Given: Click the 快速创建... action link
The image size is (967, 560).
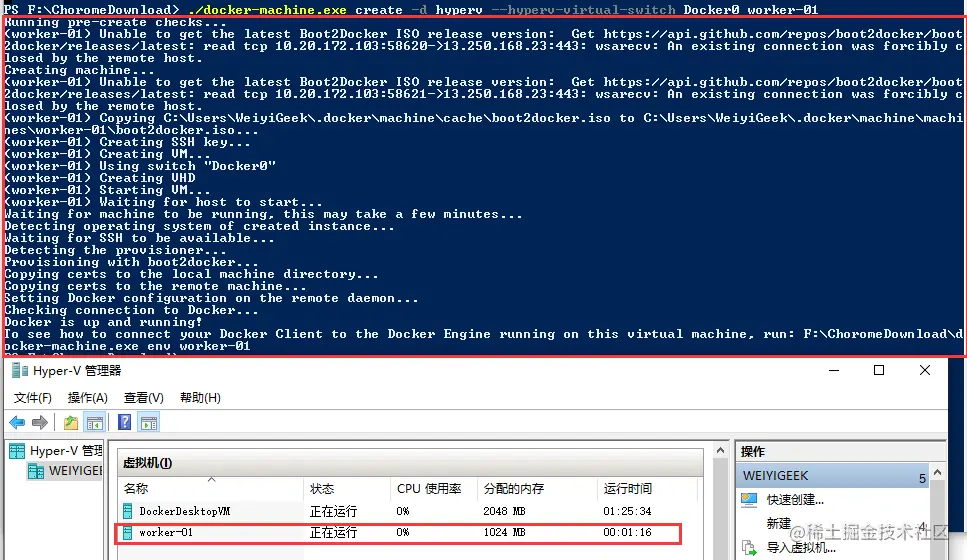Looking at the screenshot, I should pyautogui.click(x=795, y=500).
